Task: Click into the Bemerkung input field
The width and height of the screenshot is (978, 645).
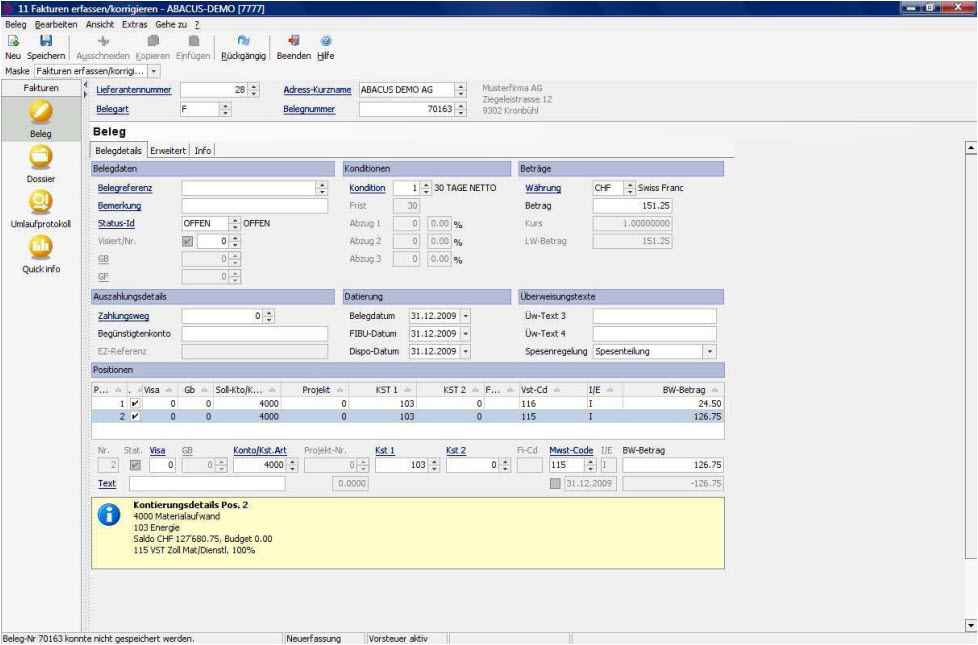Action: (x=254, y=206)
